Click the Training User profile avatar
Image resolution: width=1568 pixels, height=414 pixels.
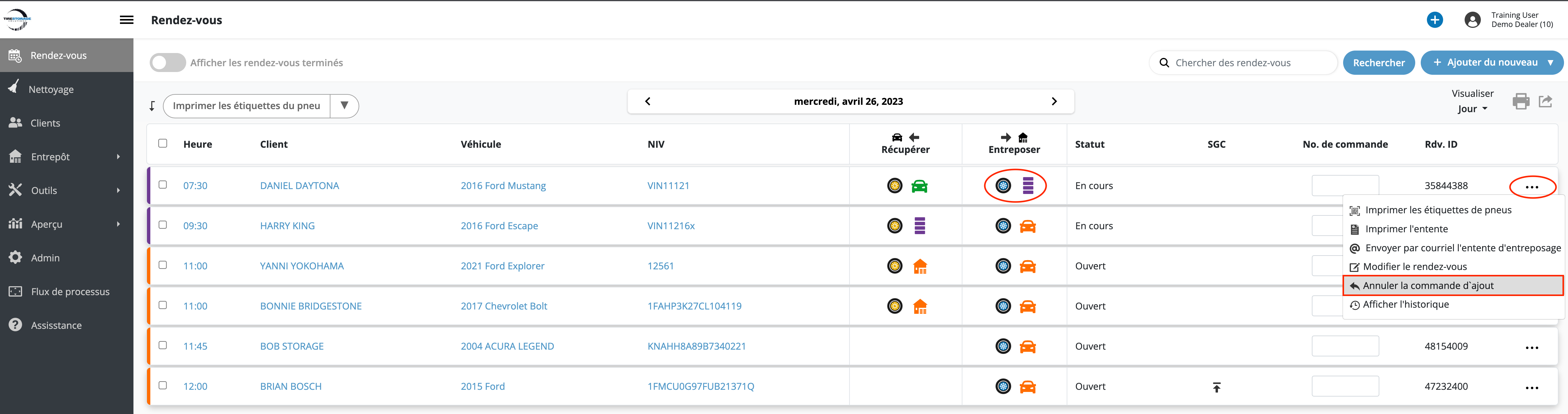coord(1472,20)
